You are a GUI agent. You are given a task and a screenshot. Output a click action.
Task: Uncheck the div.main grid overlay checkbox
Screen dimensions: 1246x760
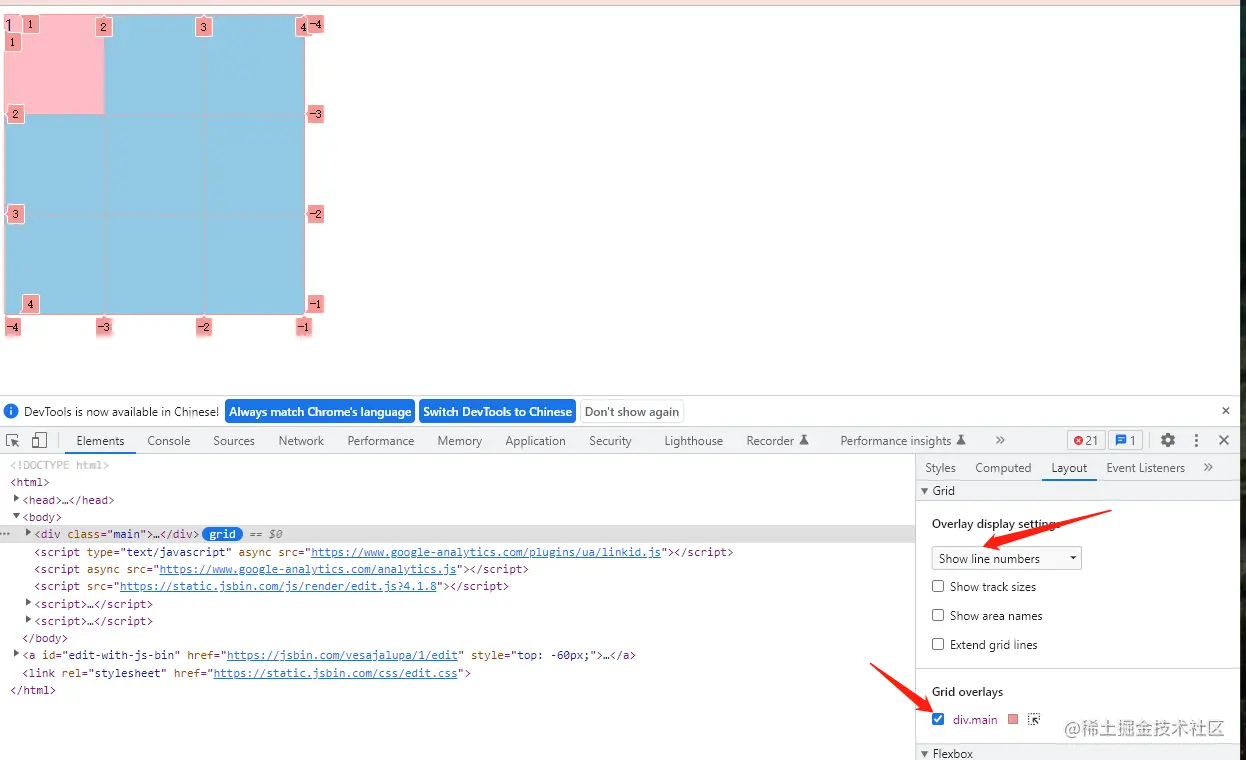(x=938, y=719)
